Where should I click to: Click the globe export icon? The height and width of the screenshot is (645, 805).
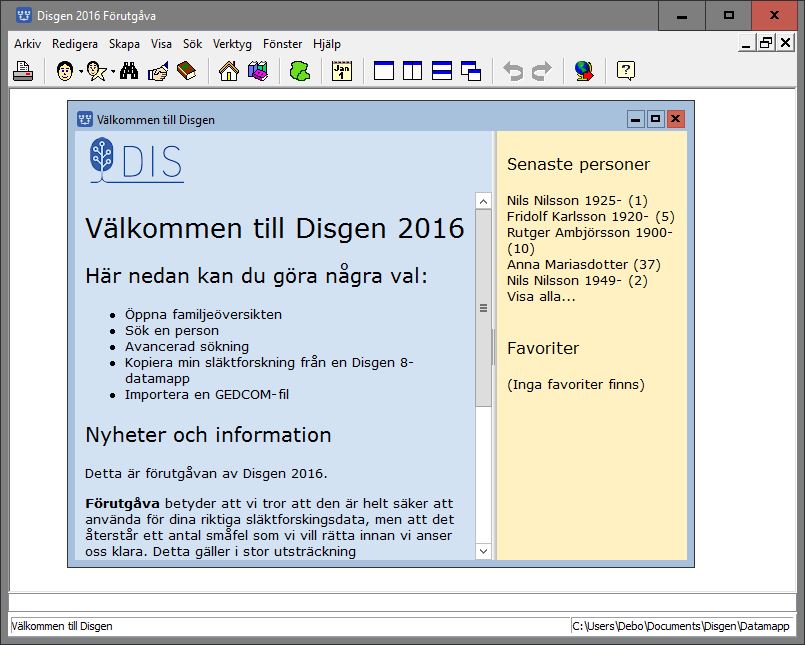pos(584,71)
